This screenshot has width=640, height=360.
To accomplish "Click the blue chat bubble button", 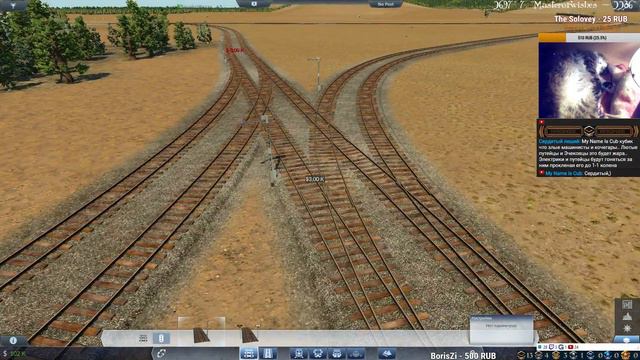I will [x=627, y=340].
